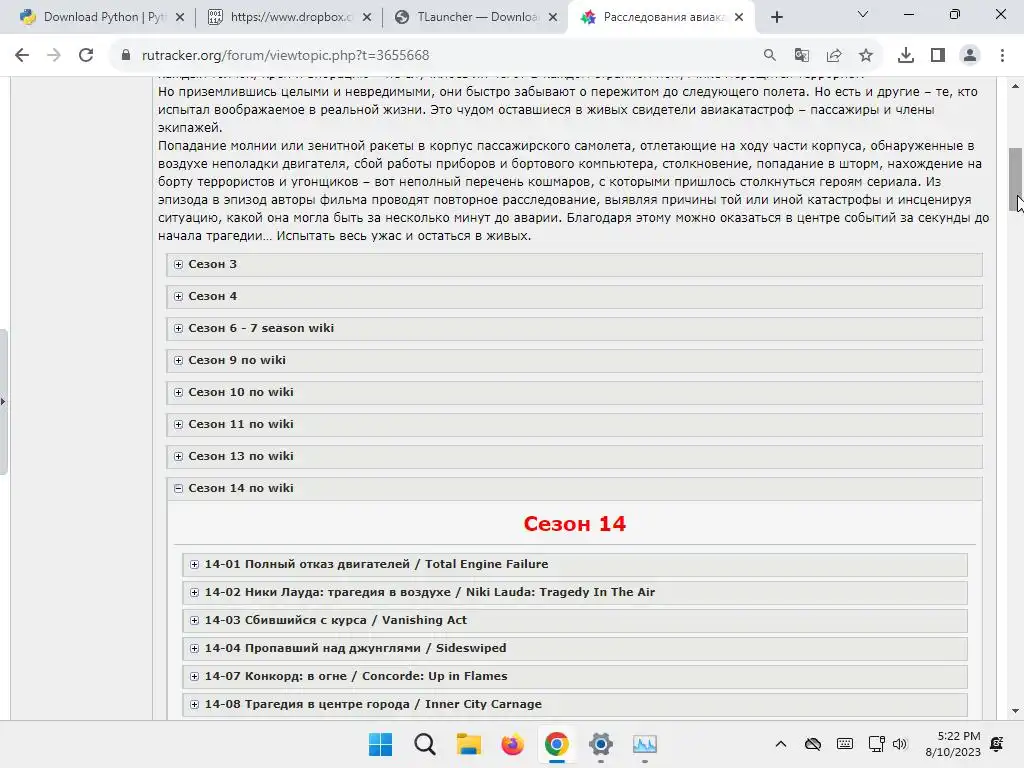Bookmark this page with the star
Screen dimensions: 1024x768
point(866,56)
